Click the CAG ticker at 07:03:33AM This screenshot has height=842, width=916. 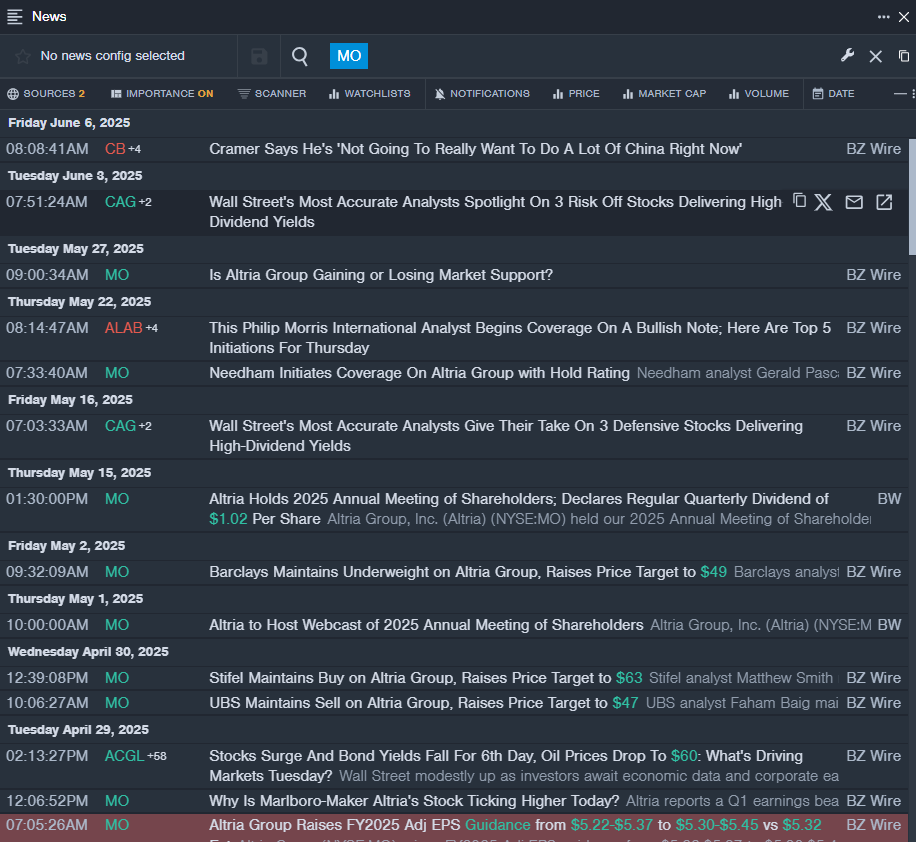[x=120, y=426]
